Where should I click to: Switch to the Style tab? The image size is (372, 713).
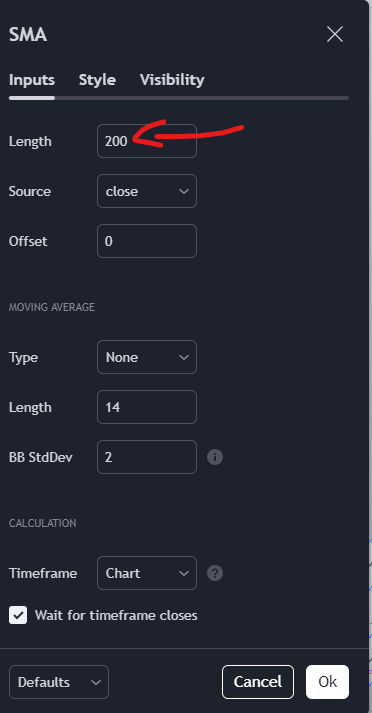click(97, 80)
